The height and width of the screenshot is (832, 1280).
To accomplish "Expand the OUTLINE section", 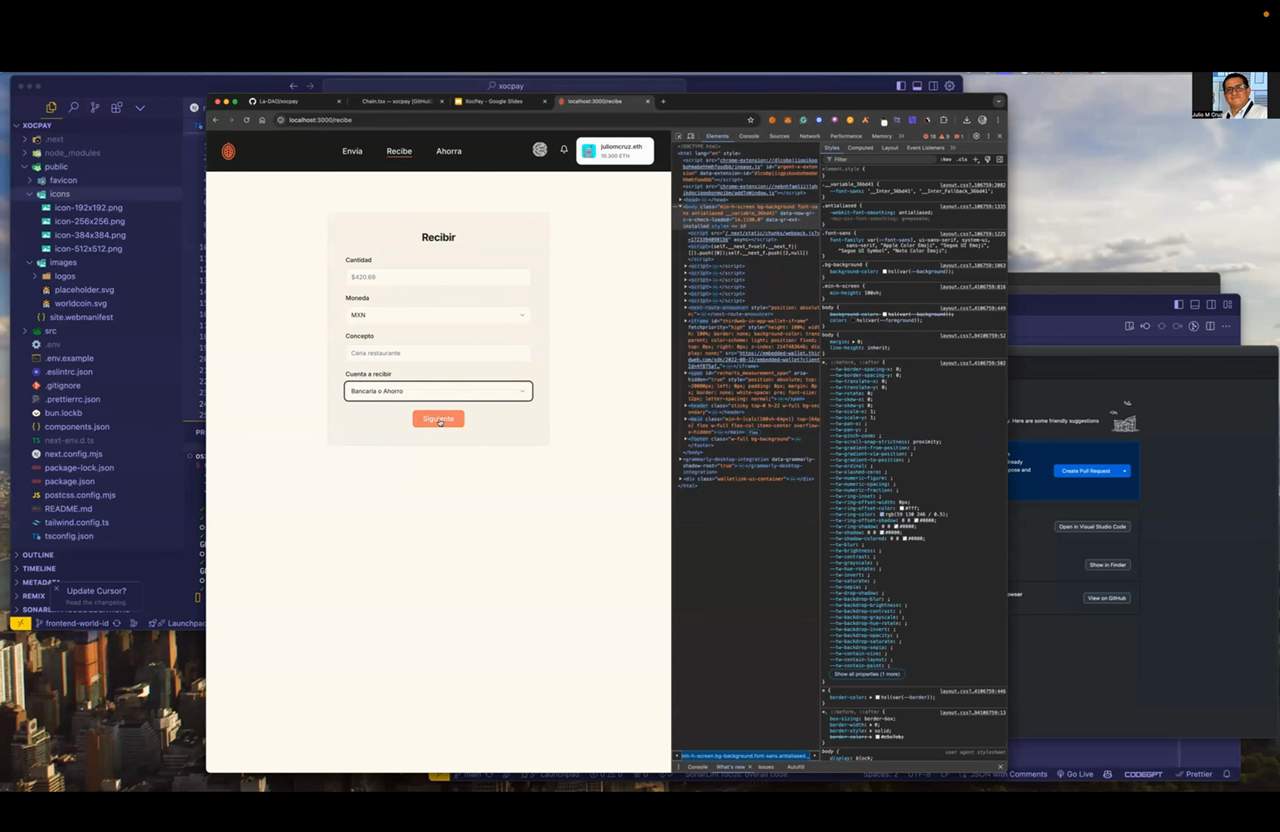I will [37, 555].
